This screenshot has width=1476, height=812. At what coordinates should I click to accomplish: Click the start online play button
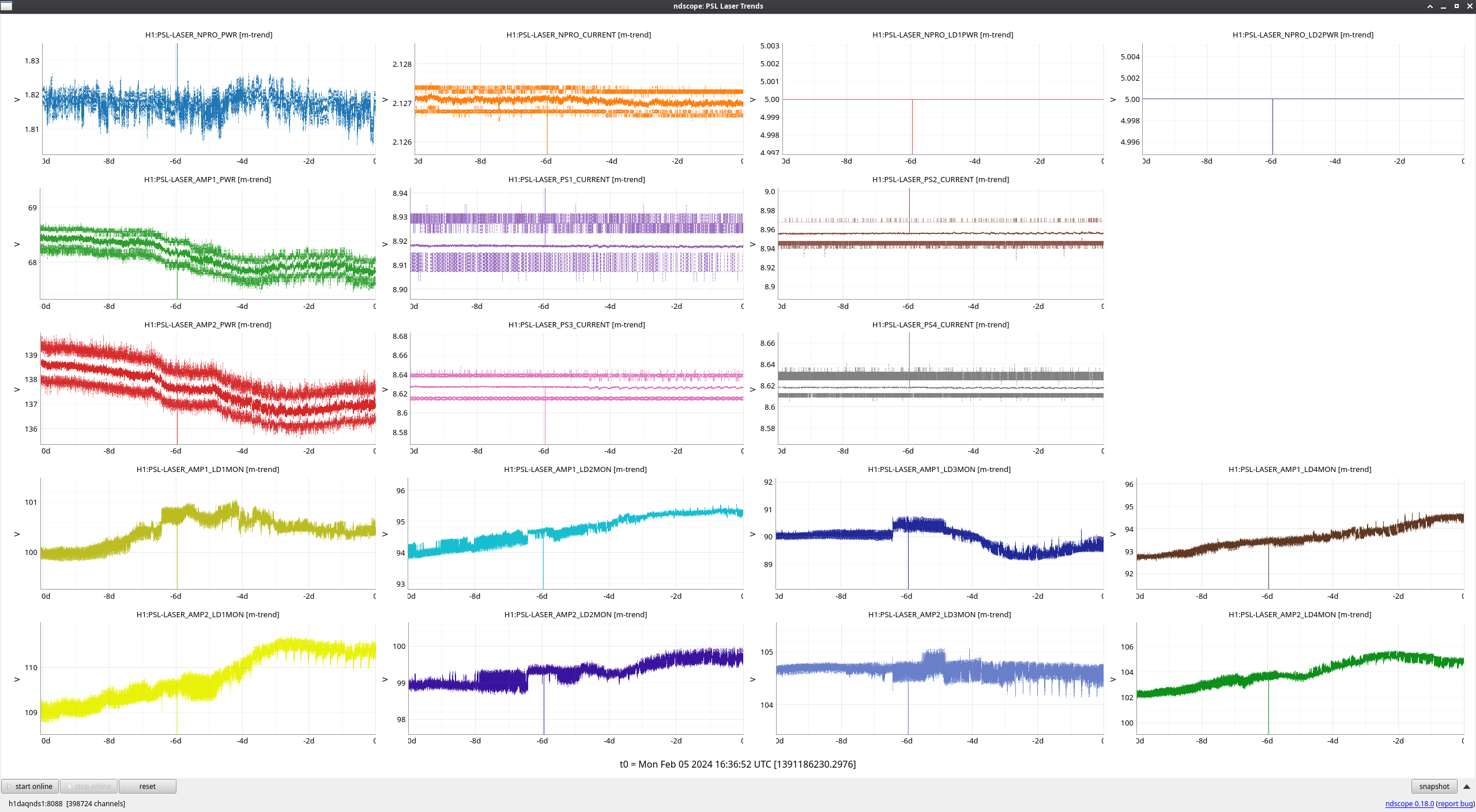point(30,786)
